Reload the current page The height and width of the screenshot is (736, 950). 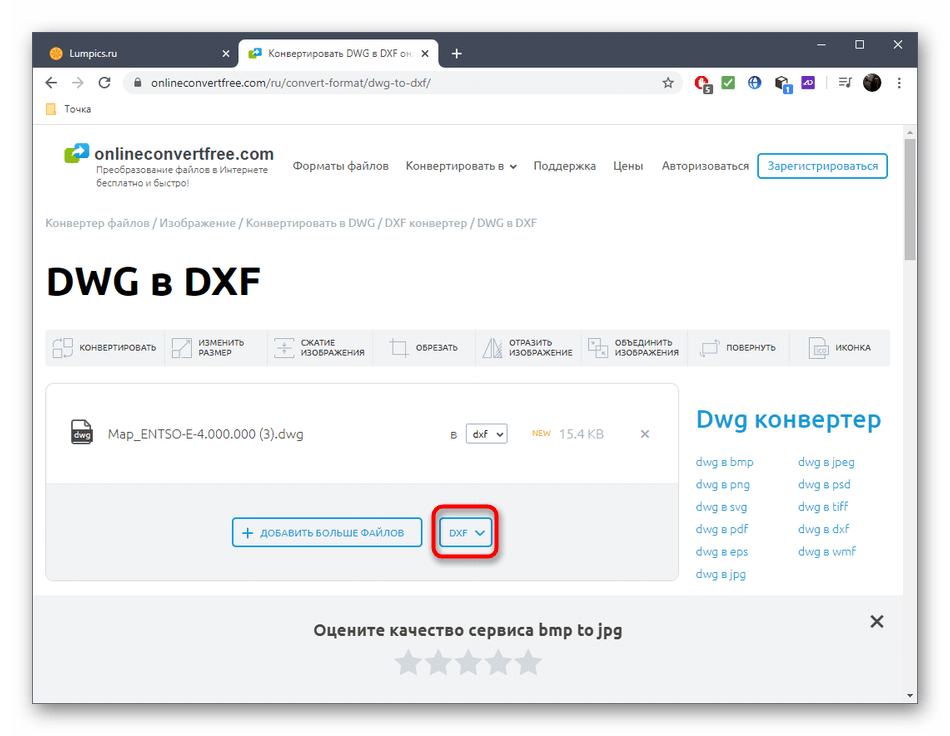pyautogui.click(x=104, y=83)
